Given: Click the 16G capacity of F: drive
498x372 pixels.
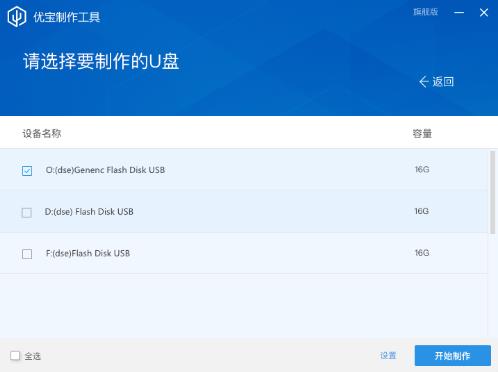Looking at the screenshot, I should (422, 253).
